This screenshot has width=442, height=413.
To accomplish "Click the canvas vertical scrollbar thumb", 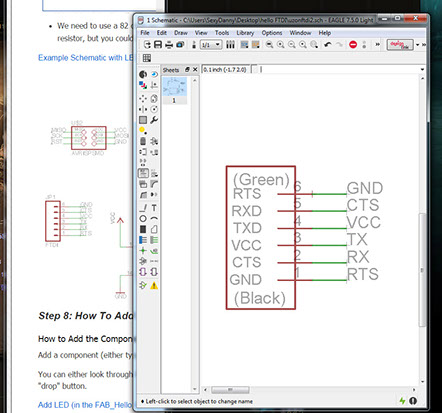I will (422, 269).
